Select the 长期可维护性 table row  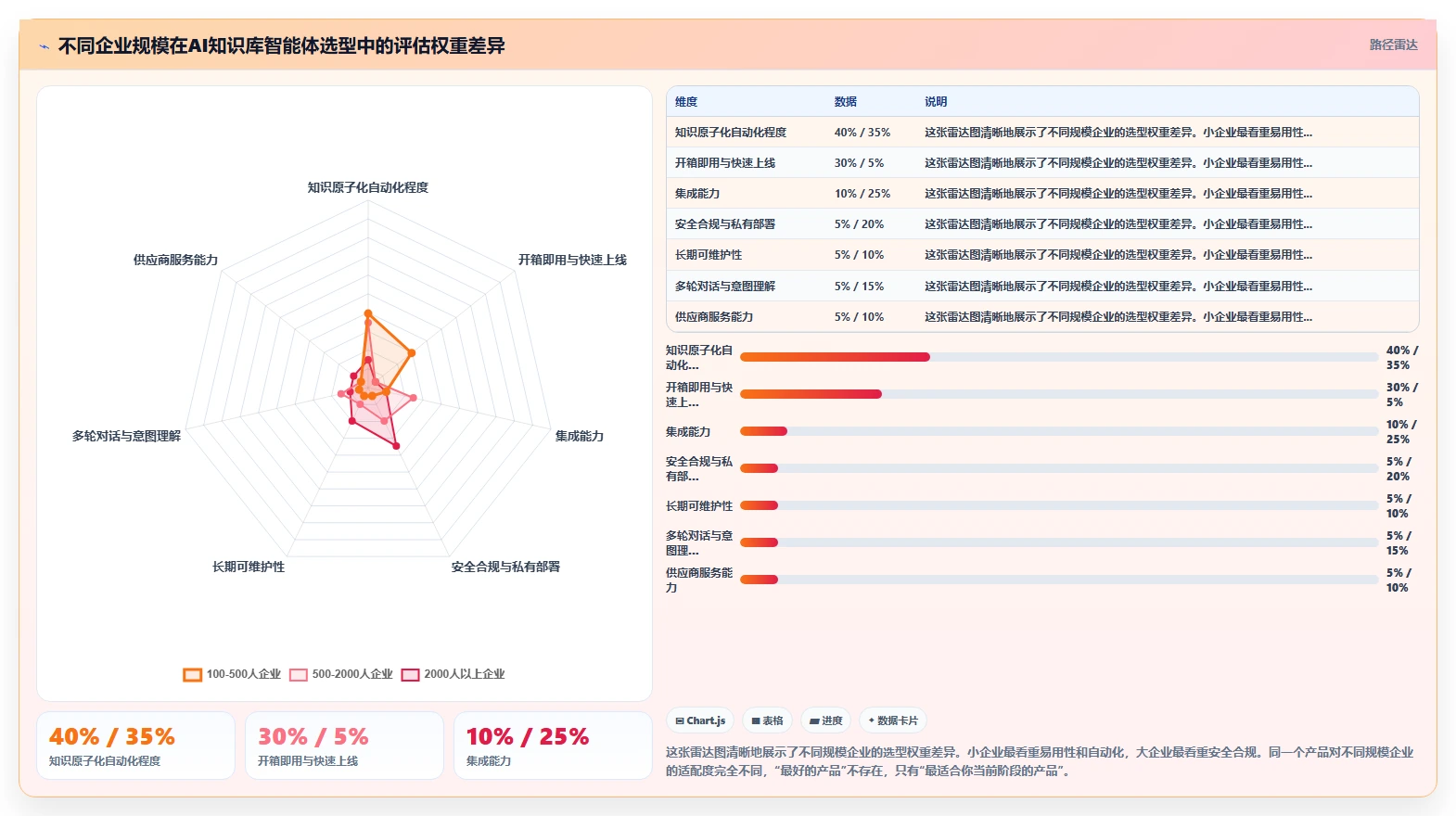coord(1042,255)
